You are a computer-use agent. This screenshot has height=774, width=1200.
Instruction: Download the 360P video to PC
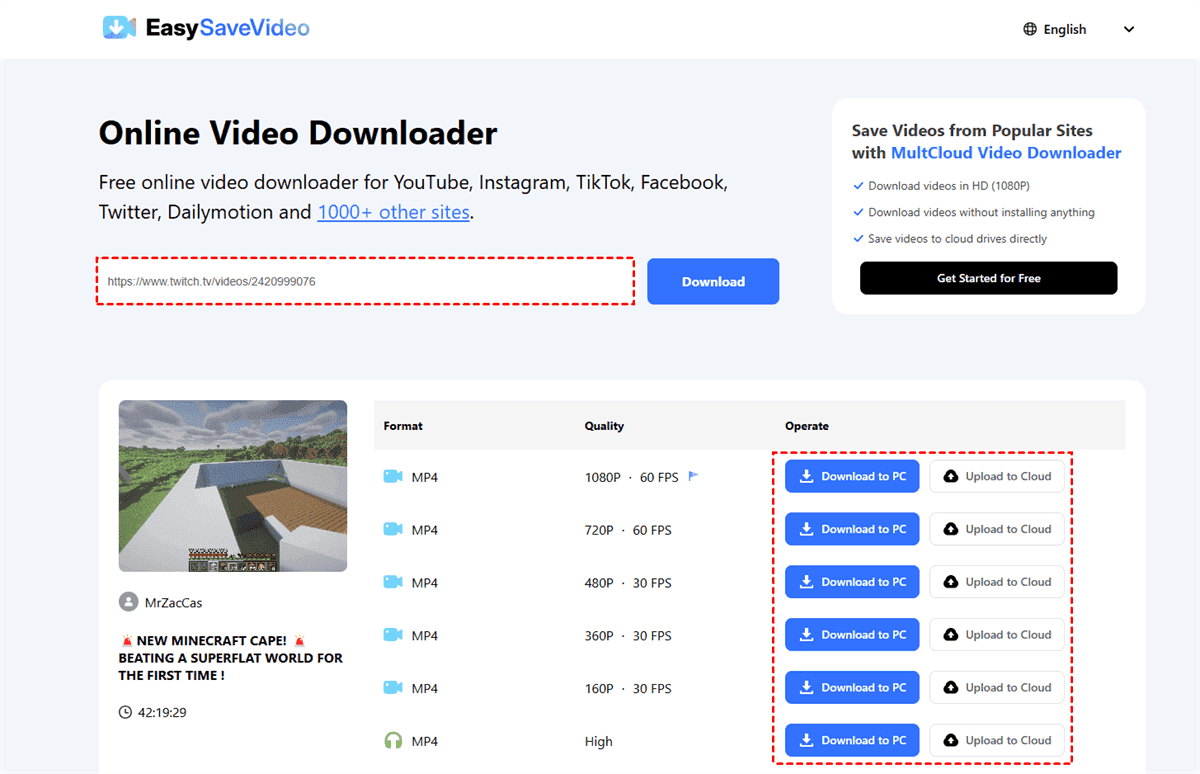click(x=852, y=635)
